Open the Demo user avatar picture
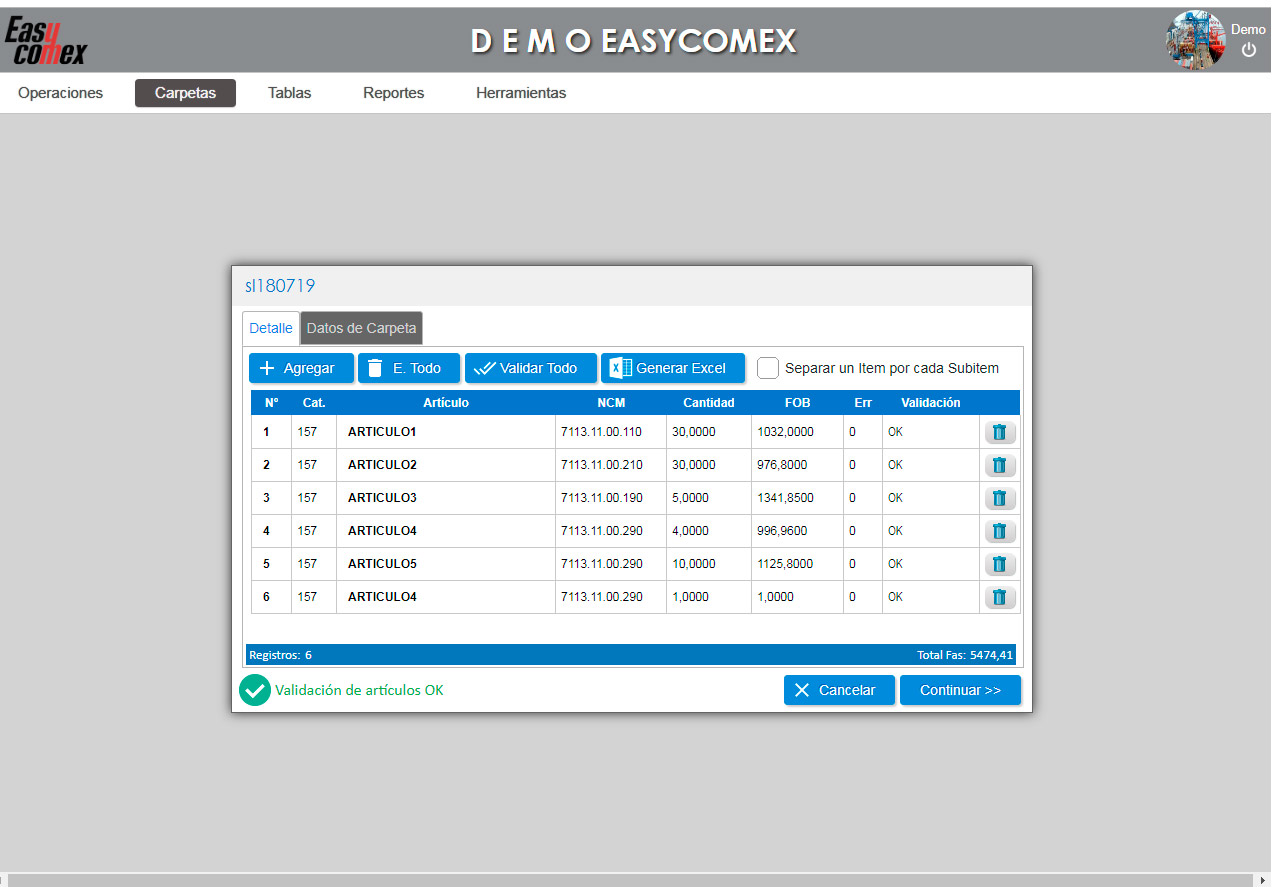The width and height of the screenshot is (1273, 887). (1196, 40)
